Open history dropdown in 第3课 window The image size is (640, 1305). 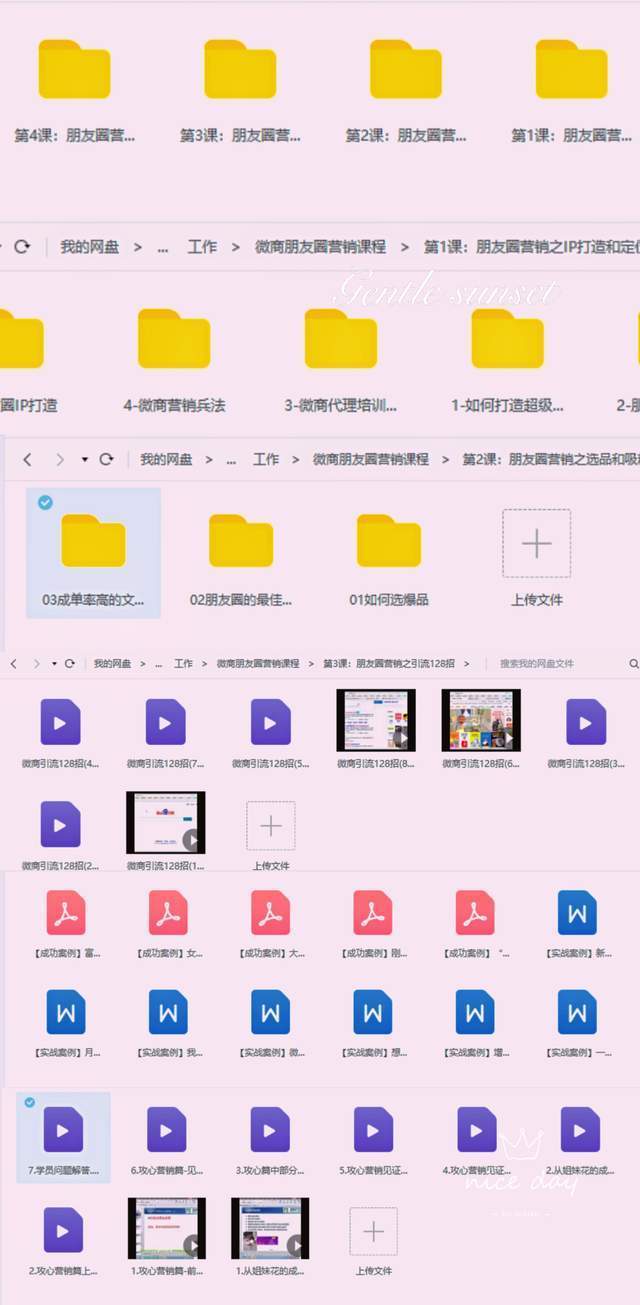[x=55, y=664]
